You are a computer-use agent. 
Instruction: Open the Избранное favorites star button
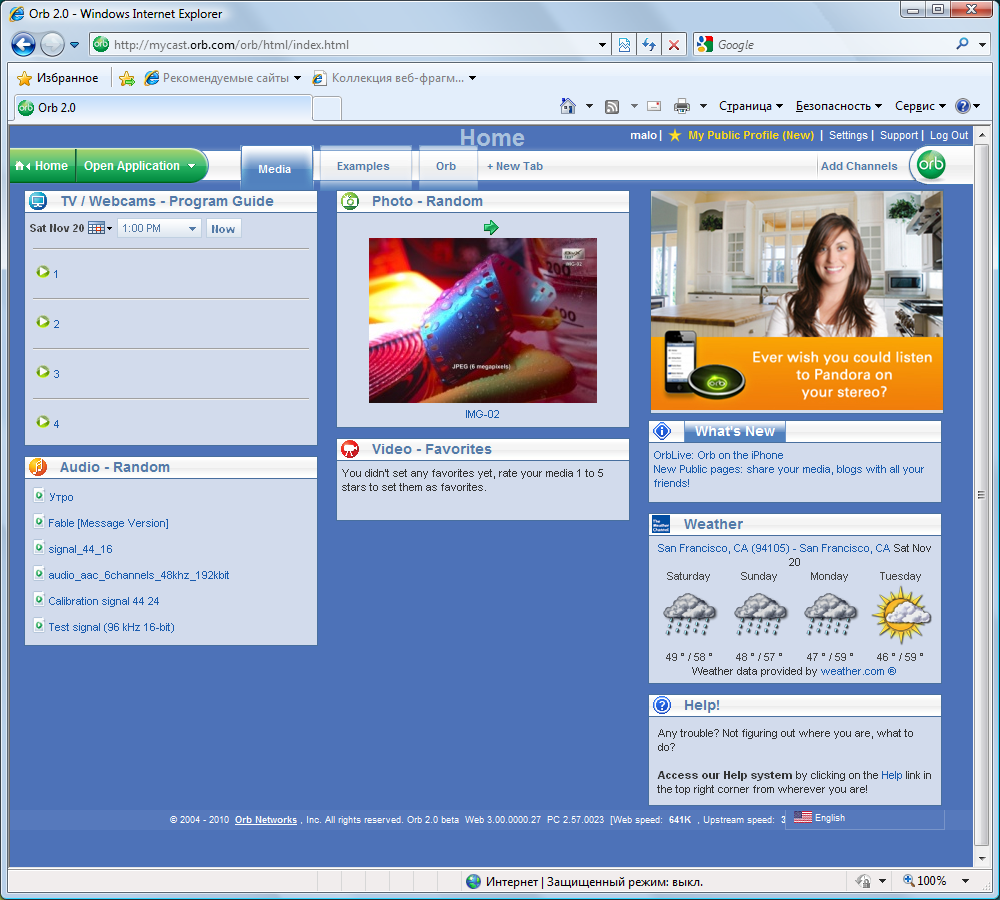coord(57,78)
